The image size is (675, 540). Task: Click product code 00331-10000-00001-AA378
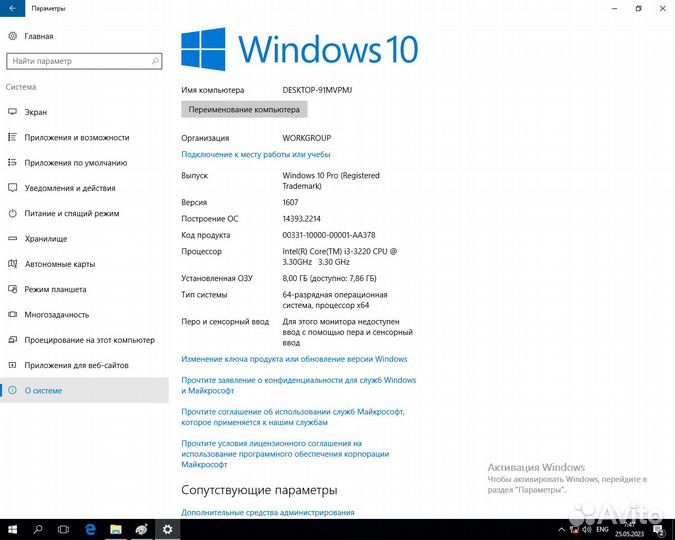(x=329, y=235)
